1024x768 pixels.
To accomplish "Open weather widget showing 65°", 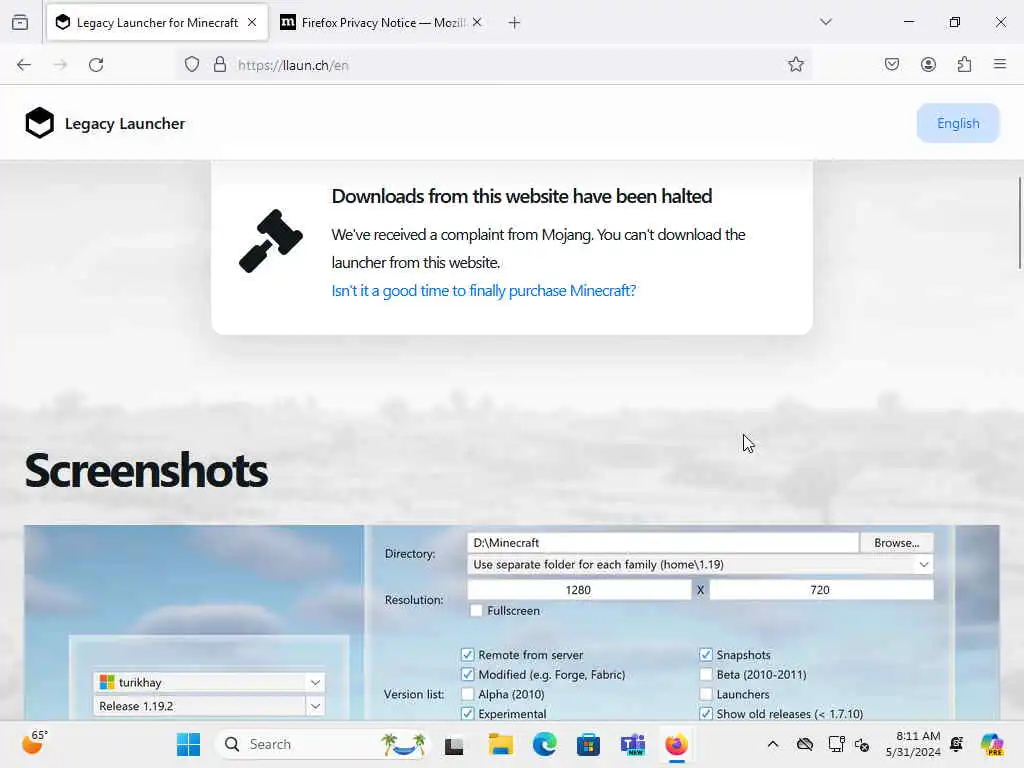I will [x=35, y=742].
